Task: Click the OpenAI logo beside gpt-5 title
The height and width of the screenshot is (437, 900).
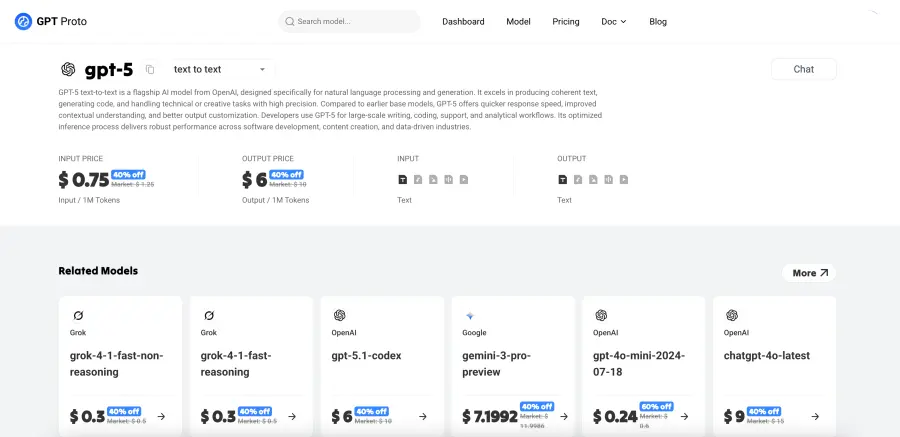Action: pos(68,69)
